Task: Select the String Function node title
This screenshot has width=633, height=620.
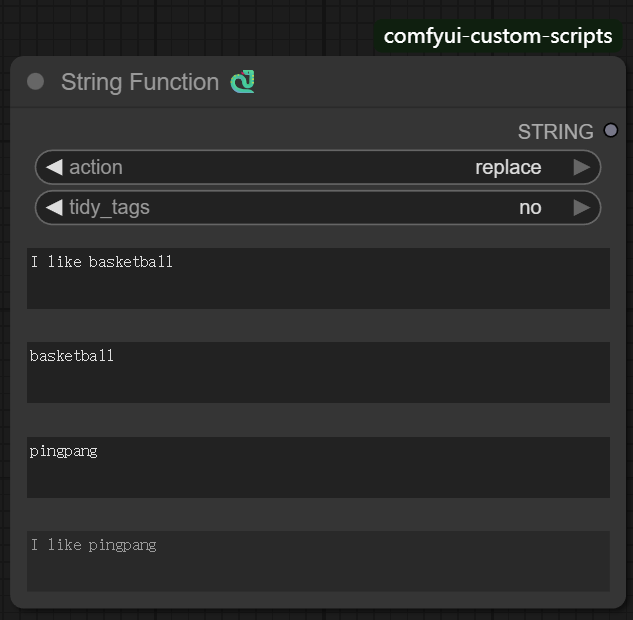Action: click(x=140, y=82)
